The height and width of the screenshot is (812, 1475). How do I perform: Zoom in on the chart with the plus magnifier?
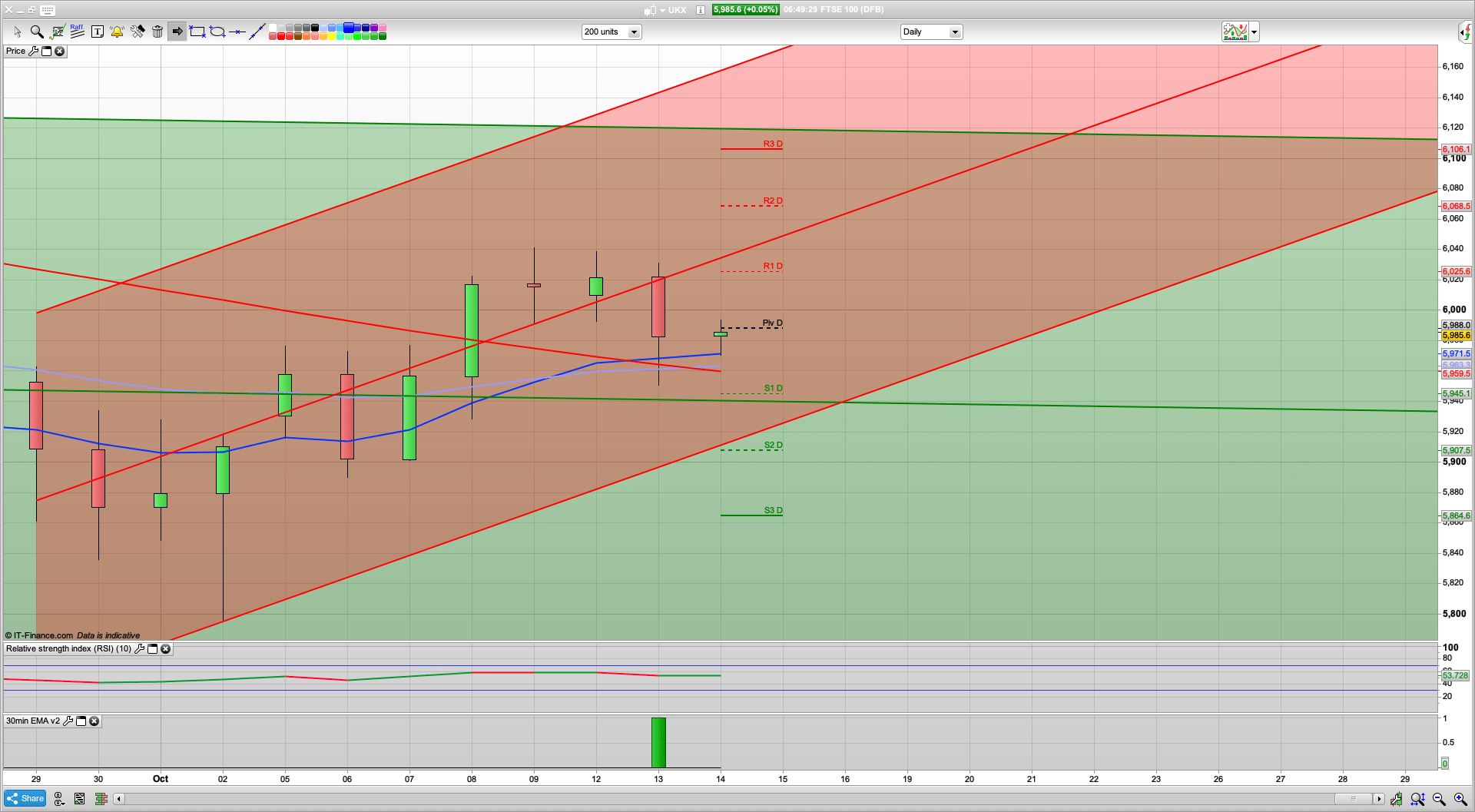[x=1459, y=799]
